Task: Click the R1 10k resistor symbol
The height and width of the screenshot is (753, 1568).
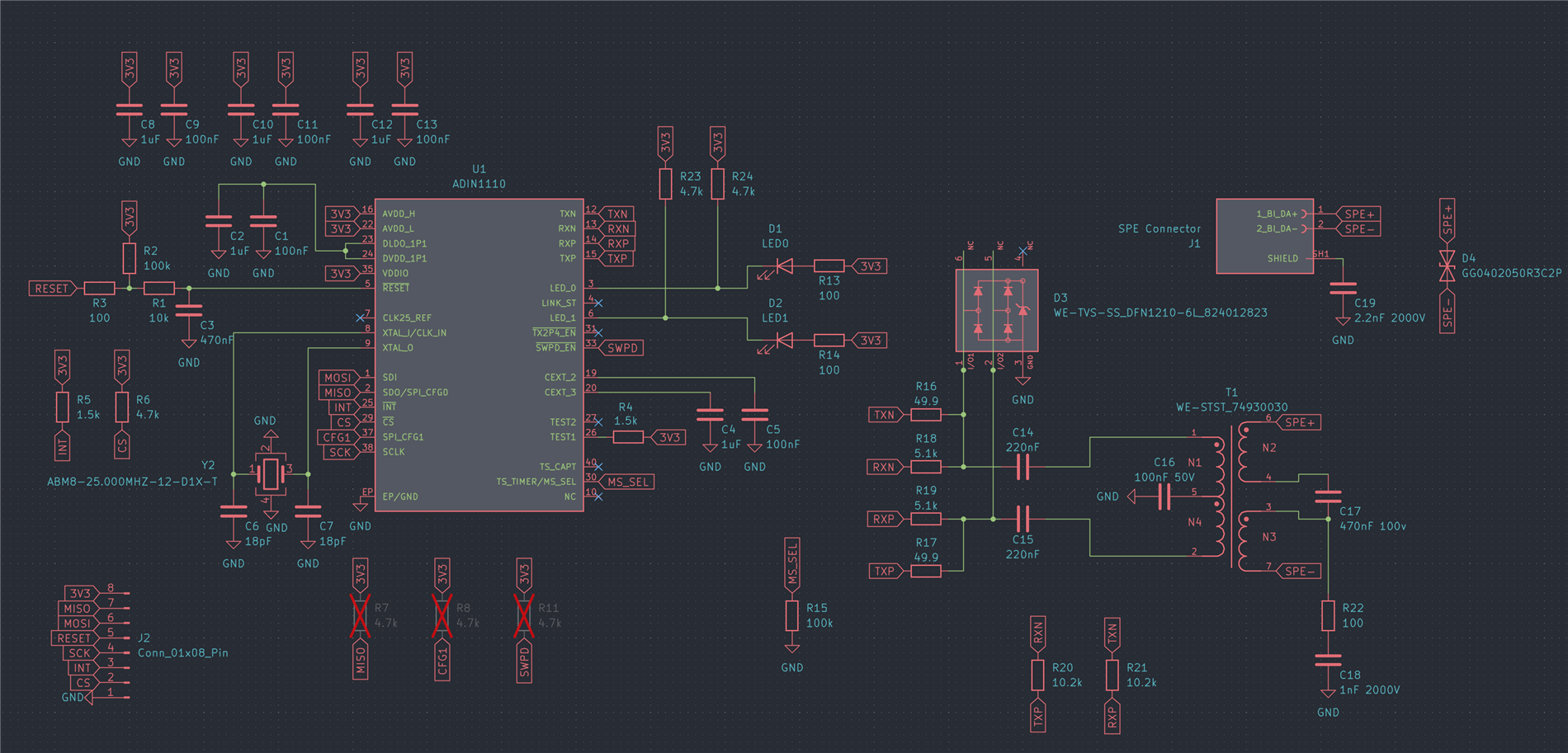Action: 159,289
